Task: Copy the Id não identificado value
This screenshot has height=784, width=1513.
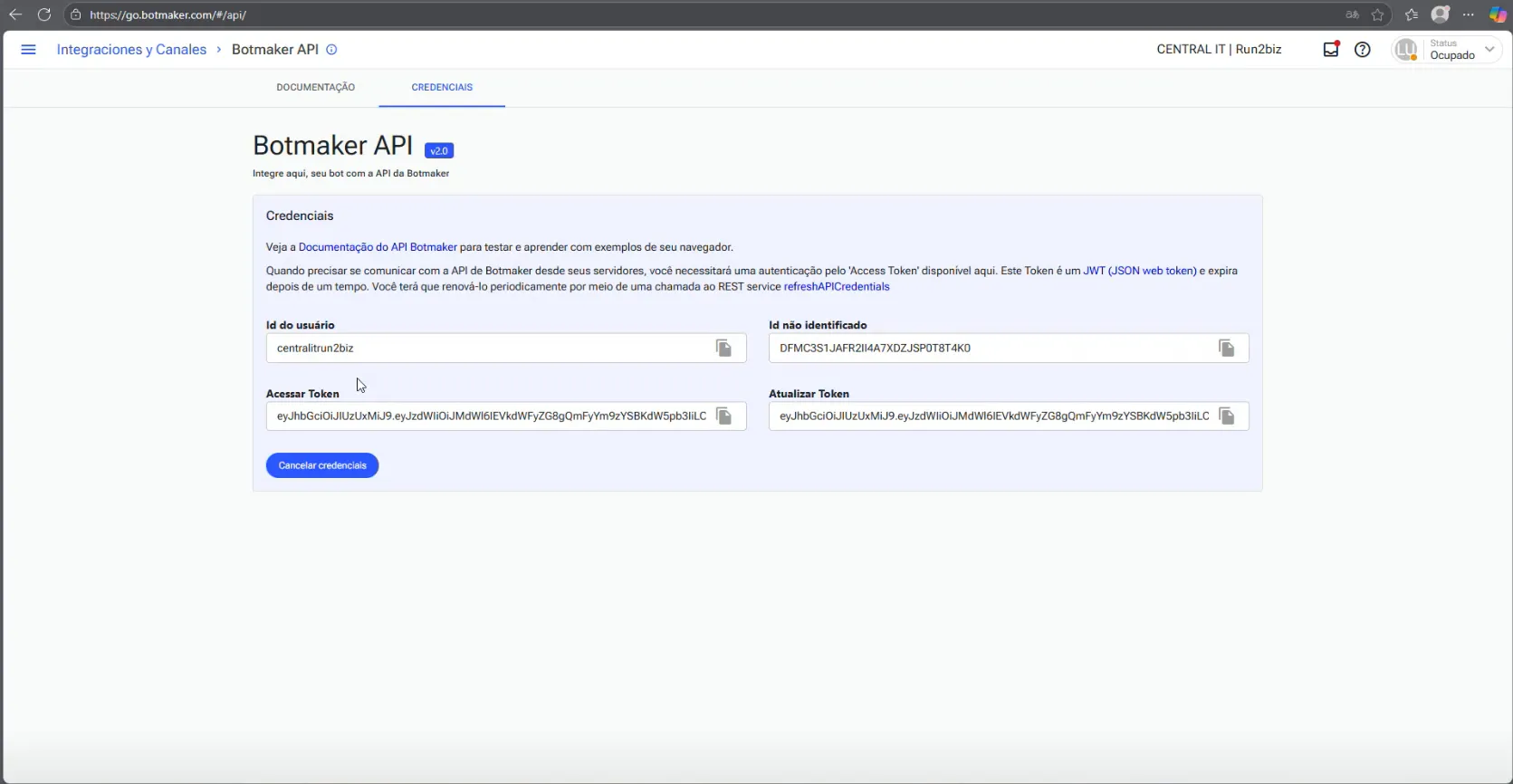Action: tap(1226, 348)
